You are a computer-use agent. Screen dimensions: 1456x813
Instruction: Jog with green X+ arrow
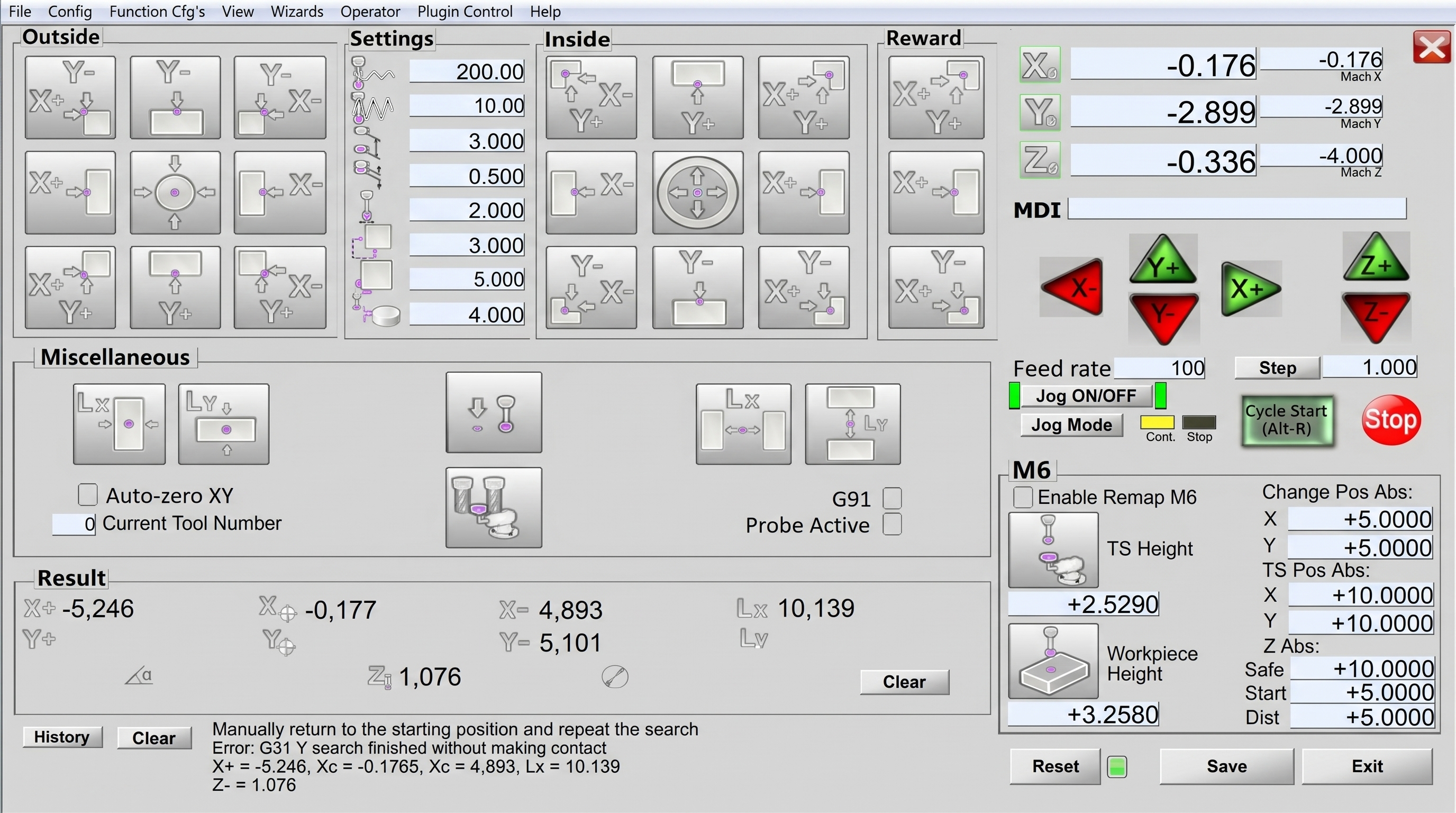point(1251,288)
